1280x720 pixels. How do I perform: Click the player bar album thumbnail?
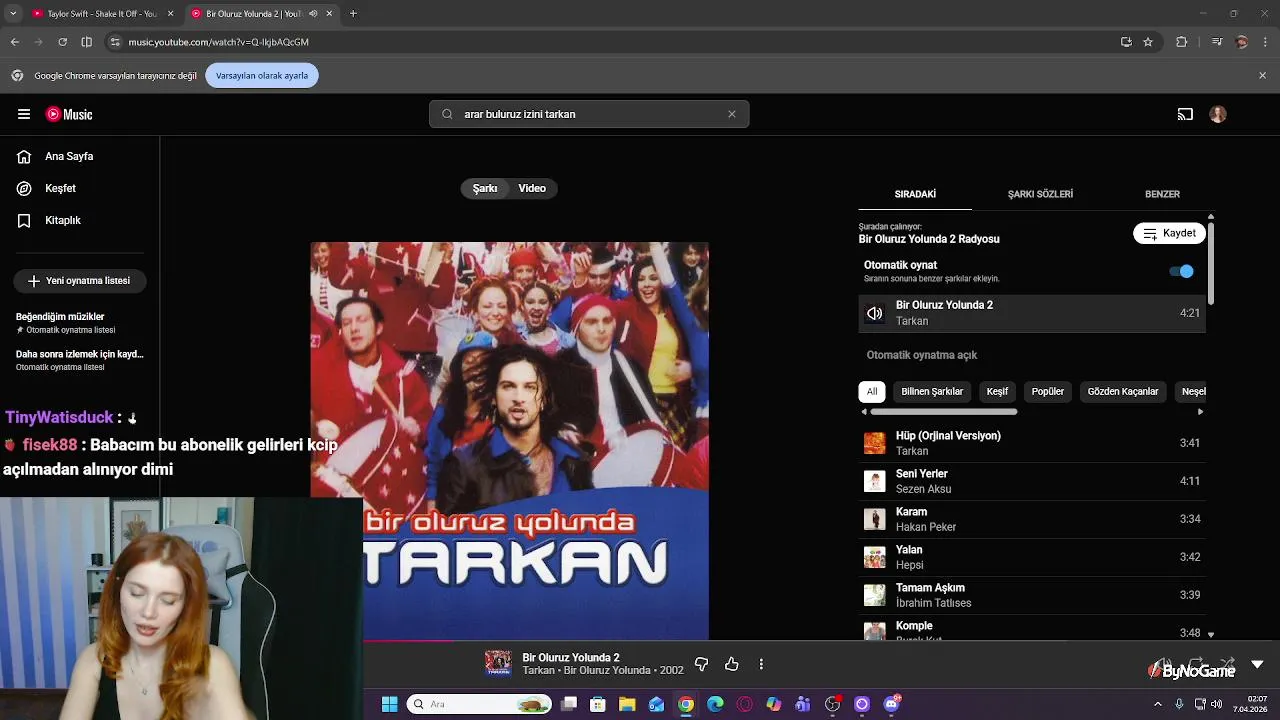click(498, 664)
